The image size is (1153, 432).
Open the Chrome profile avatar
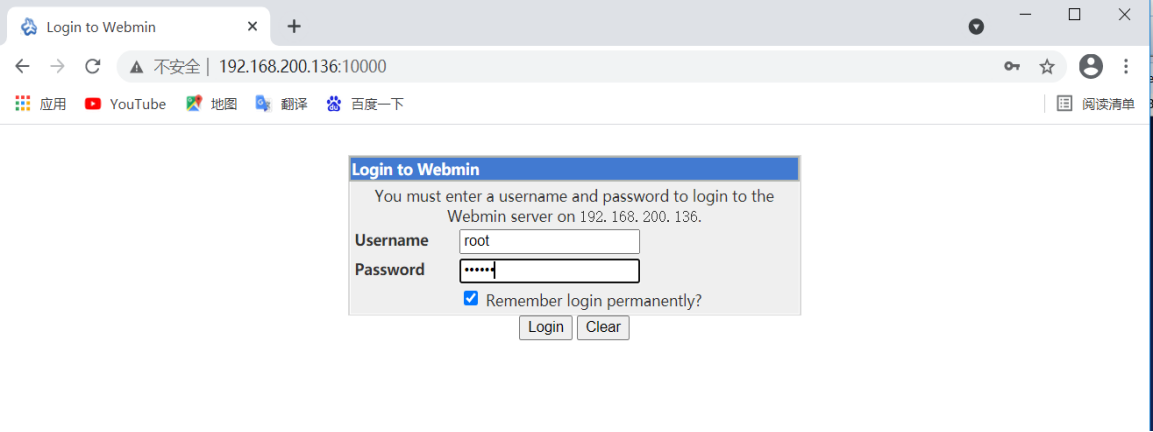pos(1091,67)
